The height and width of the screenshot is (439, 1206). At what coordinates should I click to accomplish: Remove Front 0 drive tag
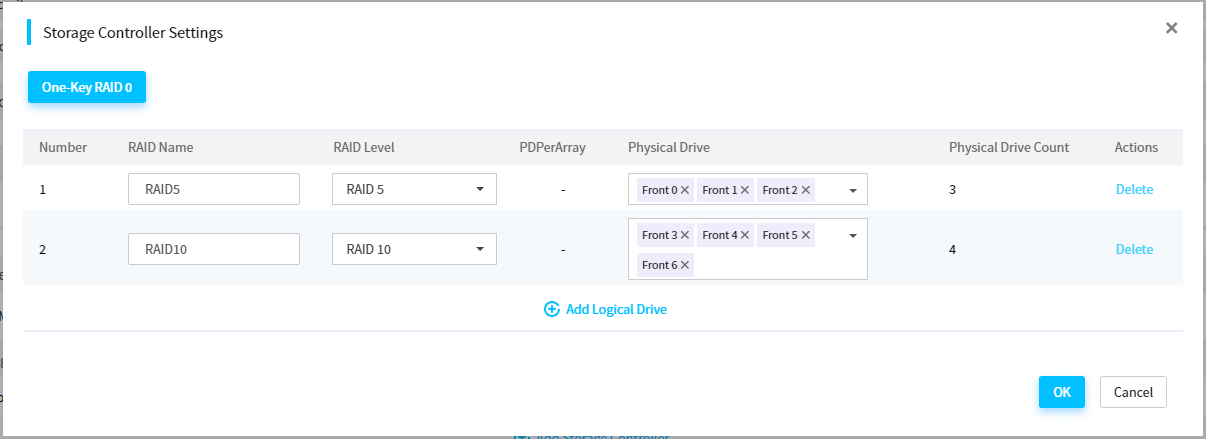[x=685, y=190]
